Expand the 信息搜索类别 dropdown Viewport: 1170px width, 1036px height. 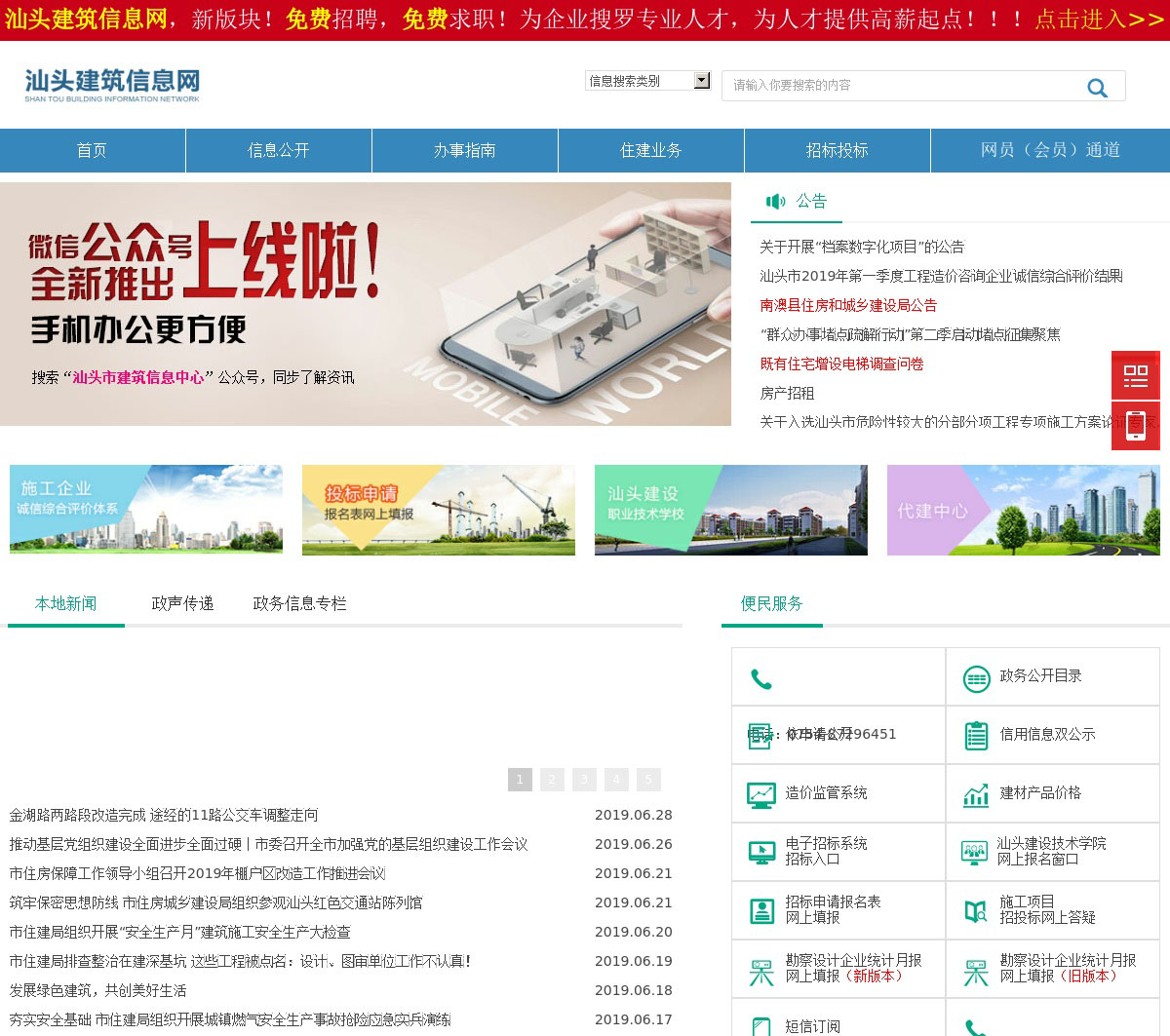[x=701, y=81]
